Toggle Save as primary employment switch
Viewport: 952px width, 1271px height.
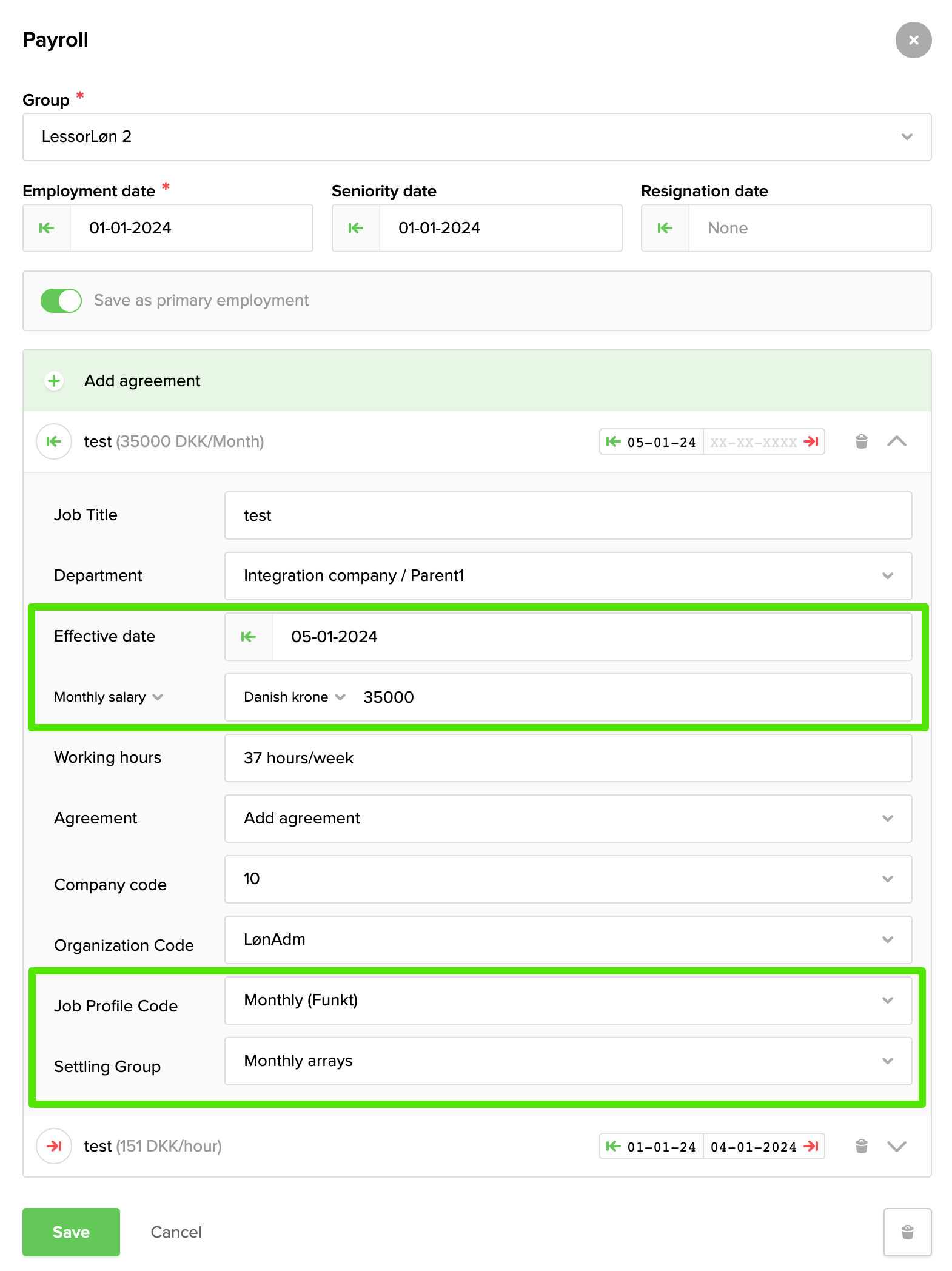(x=61, y=301)
